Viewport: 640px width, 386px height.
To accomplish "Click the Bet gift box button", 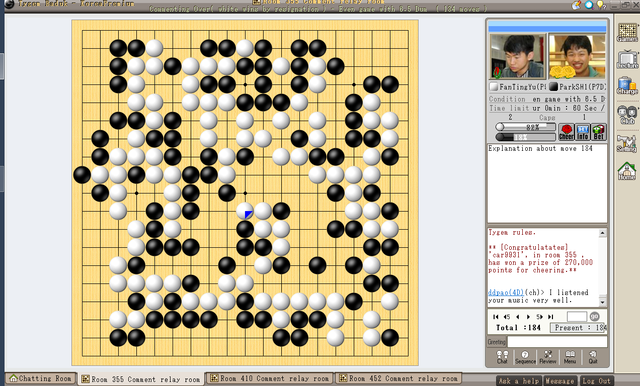I will point(598,132).
